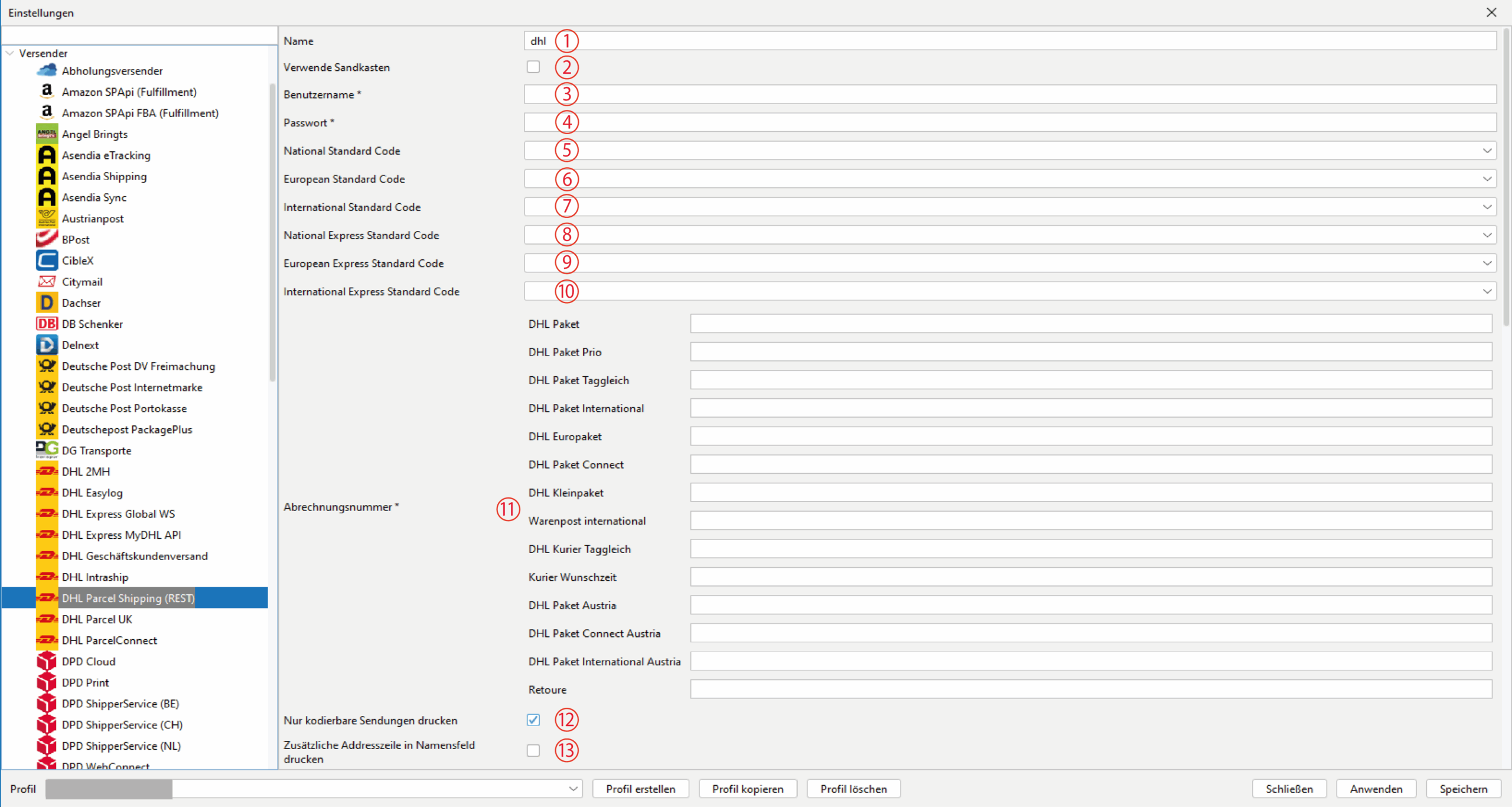Click the Profil kopieren button
Viewport: 1512px width, 807px height.
(748, 789)
